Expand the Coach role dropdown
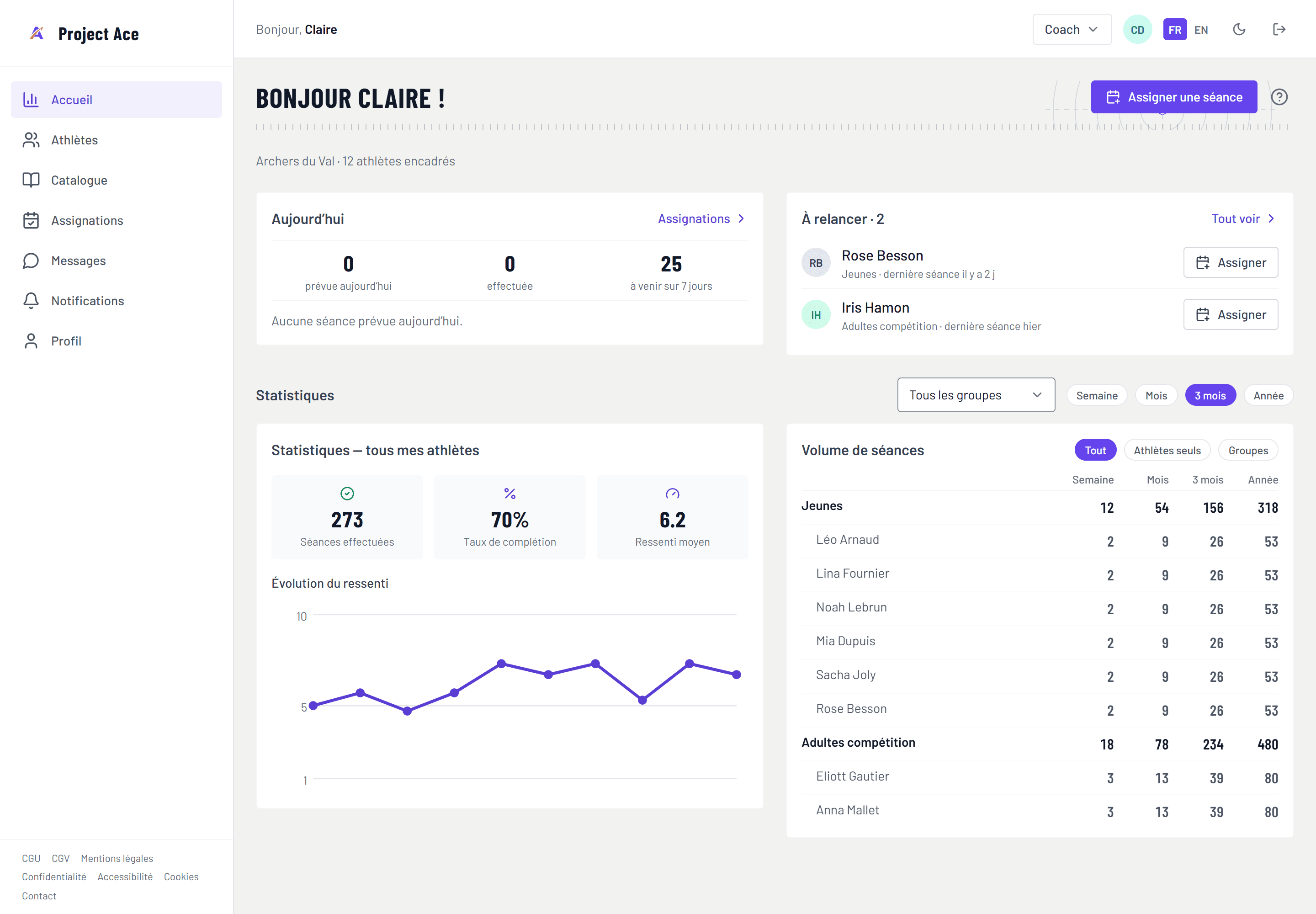This screenshot has height=914, width=1316. tap(1072, 29)
